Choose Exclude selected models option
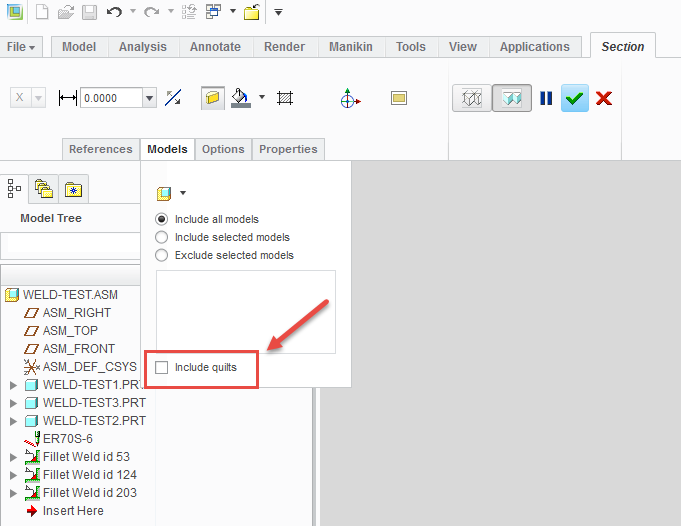The height and width of the screenshot is (526, 681). [x=162, y=255]
